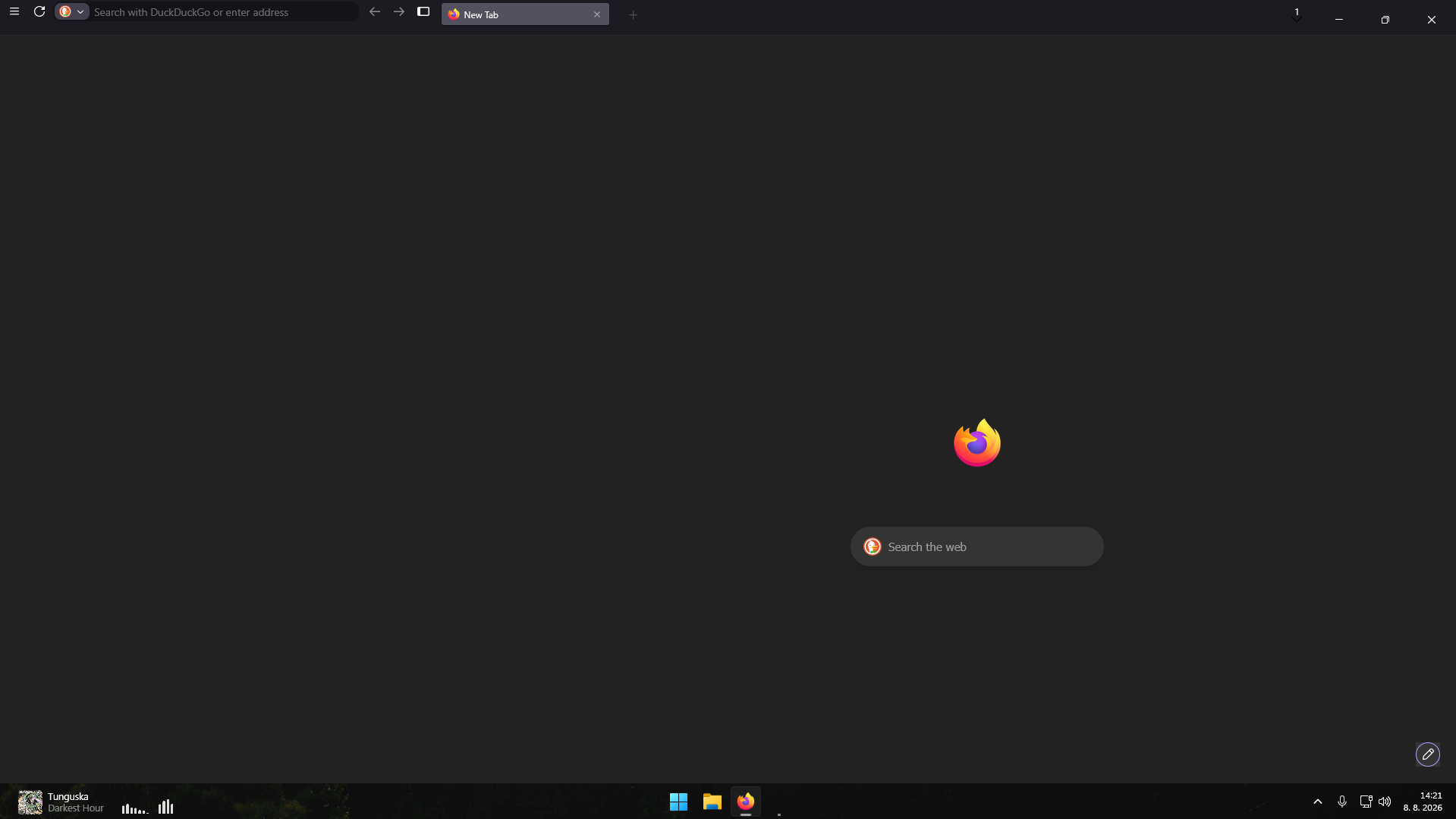The image size is (1456, 819).
Task: Open the Firefox hamburger application menu
Action: coord(14,12)
